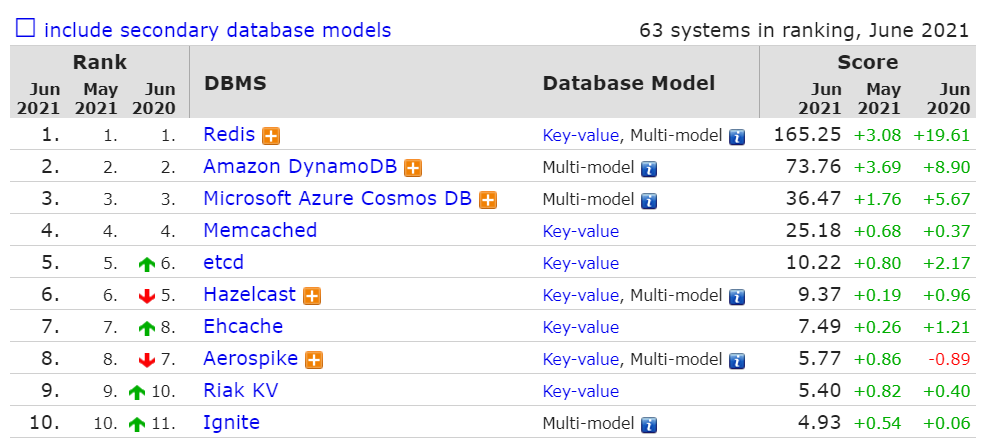
Task: Open the Memcached link
Action: point(260,230)
